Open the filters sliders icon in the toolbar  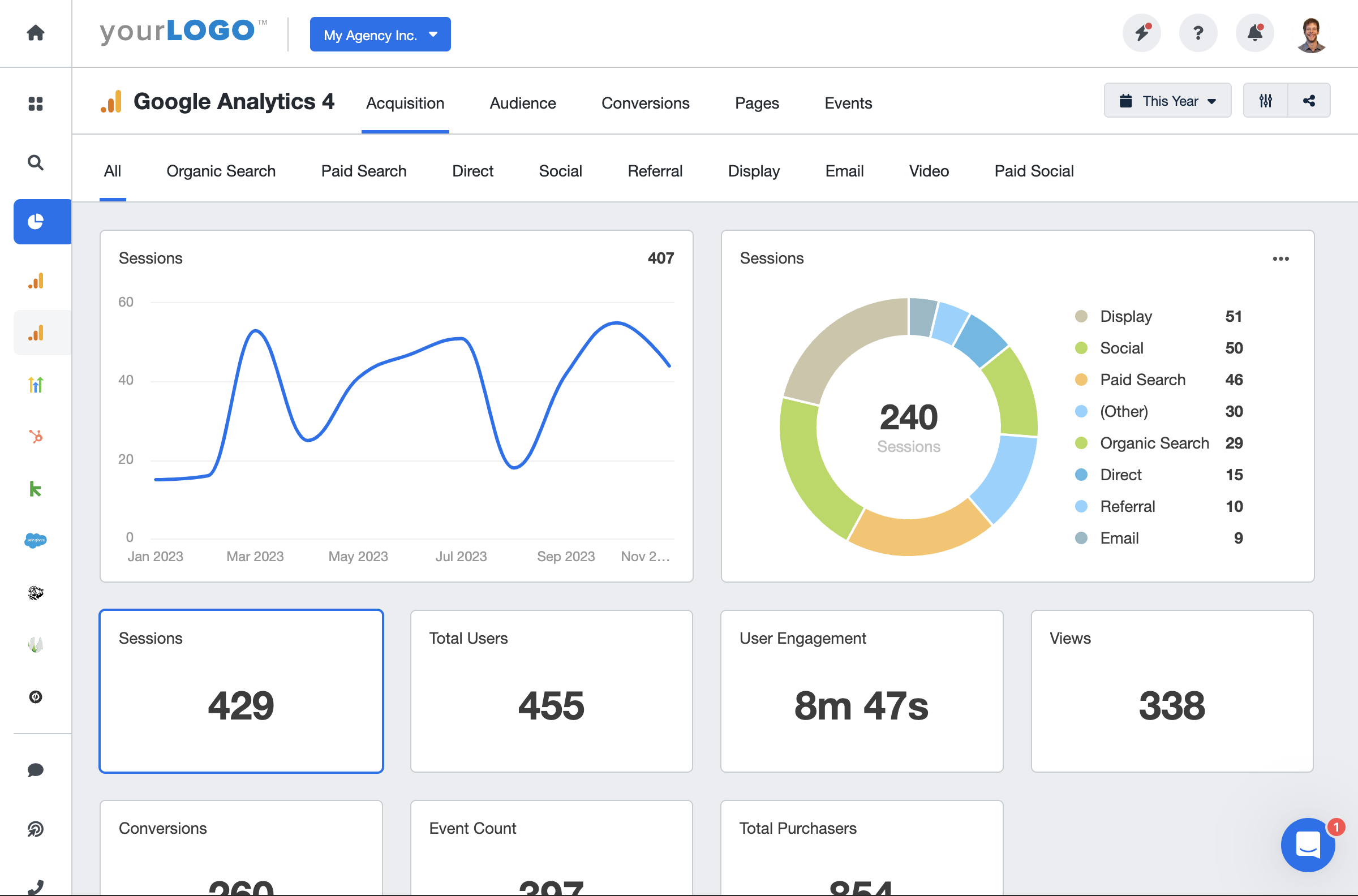[1266, 100]
